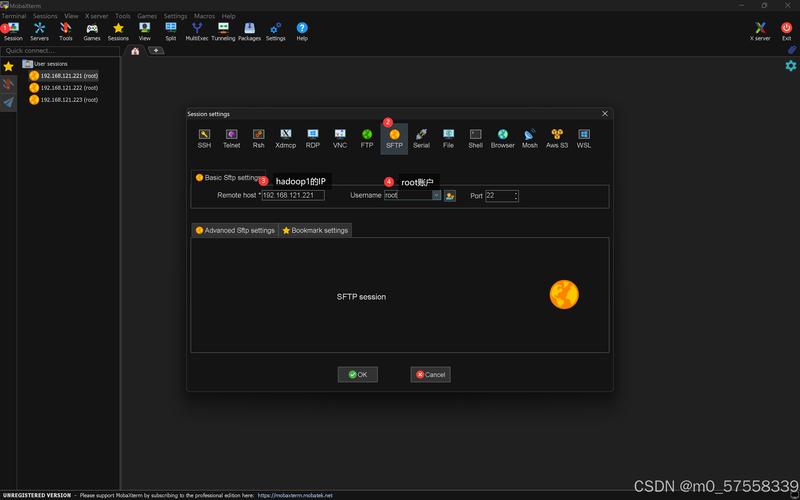Open the Tools menu
Image resolution: width=800 pixels, height=500 pixels.
(x=122, y=16)
